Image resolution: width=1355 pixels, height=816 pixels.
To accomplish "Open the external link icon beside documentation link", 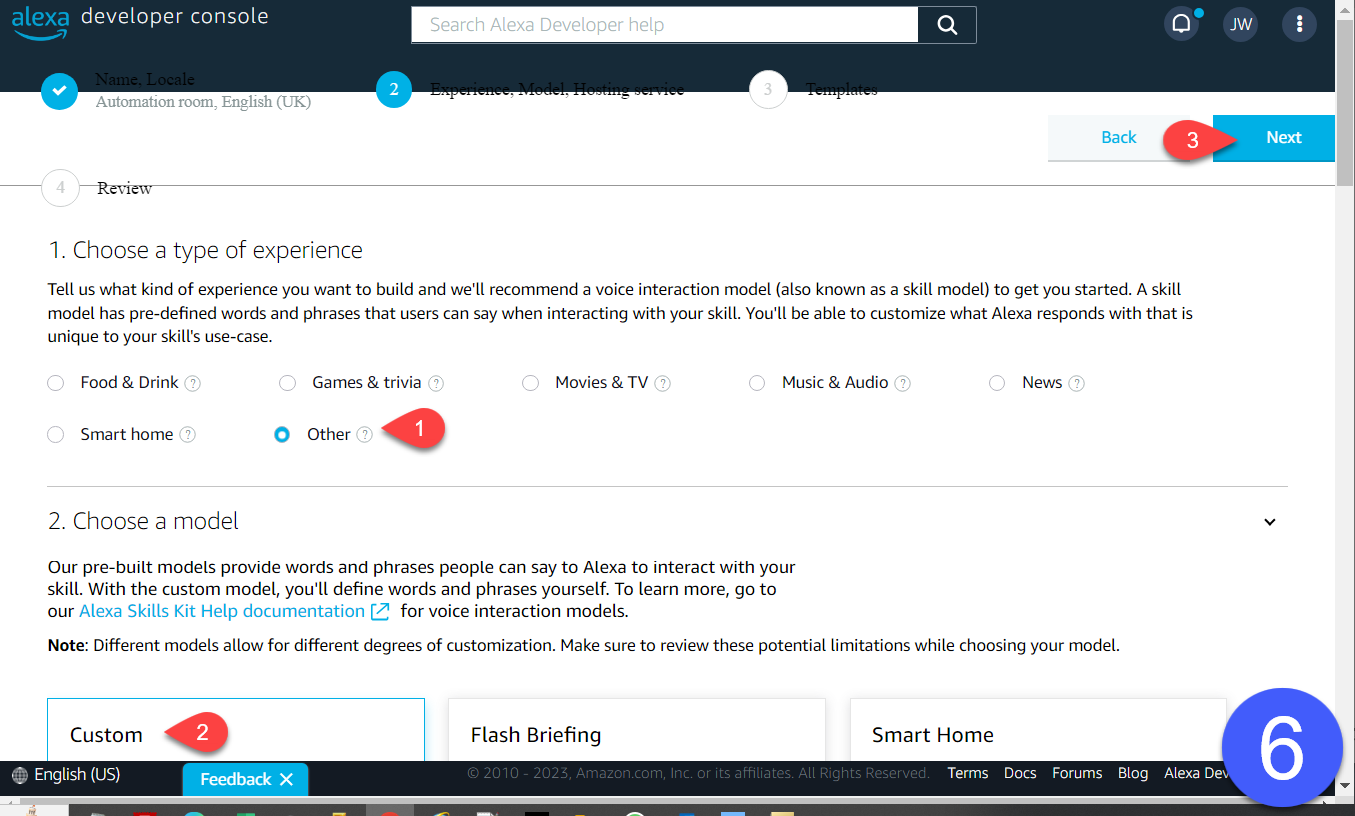I will tap(380, 611).
